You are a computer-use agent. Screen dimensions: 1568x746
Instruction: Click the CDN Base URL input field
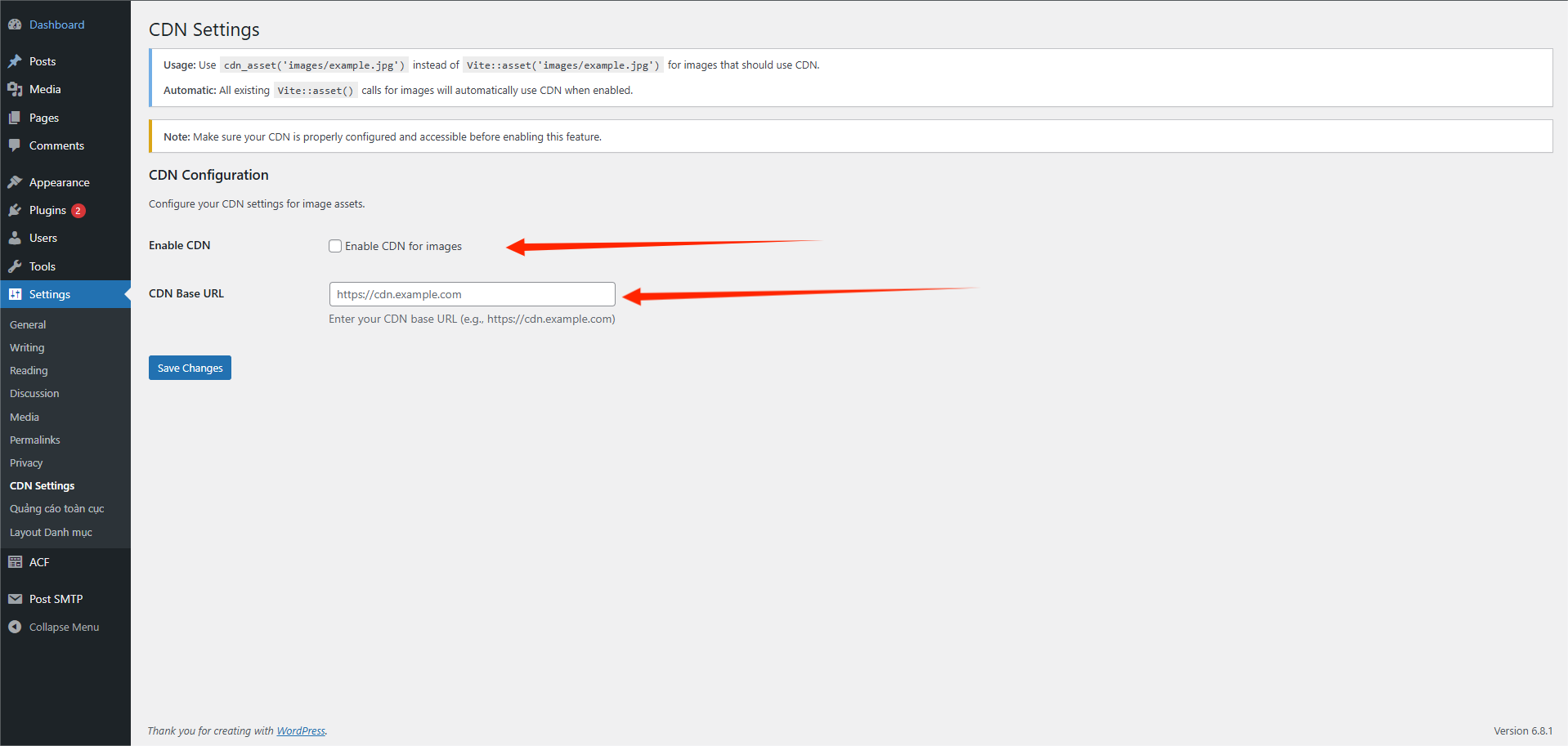click(472, 294)
